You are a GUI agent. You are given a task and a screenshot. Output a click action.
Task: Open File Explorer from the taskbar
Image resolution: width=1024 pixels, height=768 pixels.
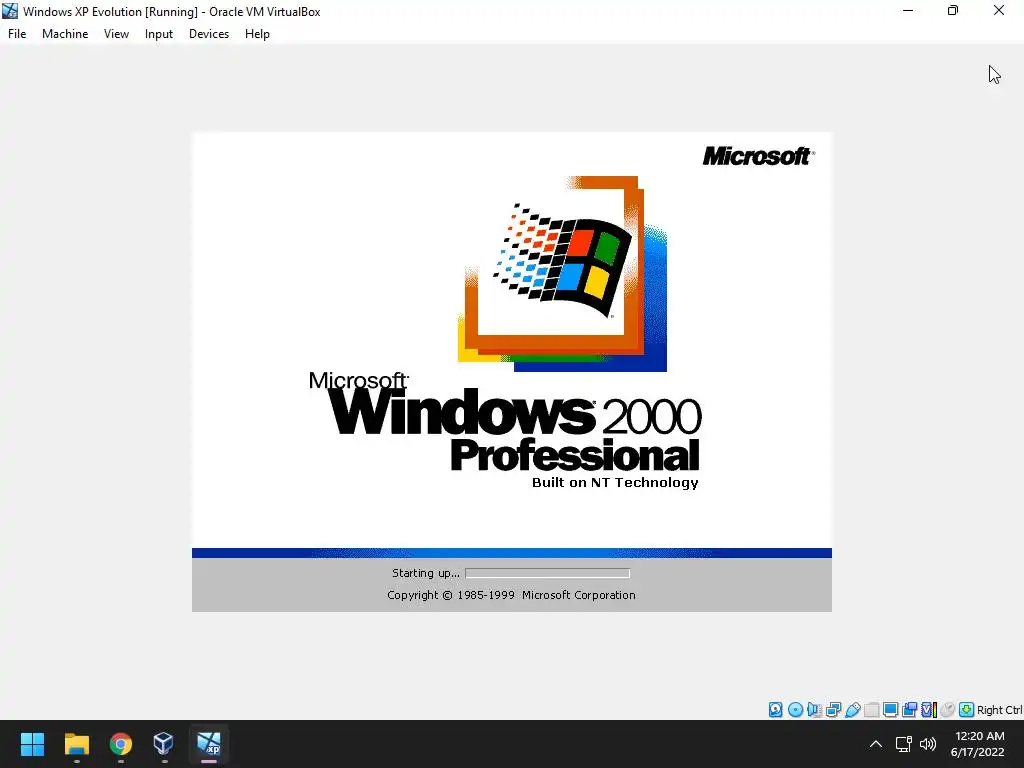(x=76, y=744)
